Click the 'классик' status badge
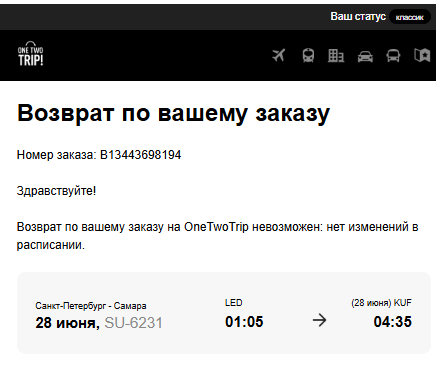 pos(410,17)
